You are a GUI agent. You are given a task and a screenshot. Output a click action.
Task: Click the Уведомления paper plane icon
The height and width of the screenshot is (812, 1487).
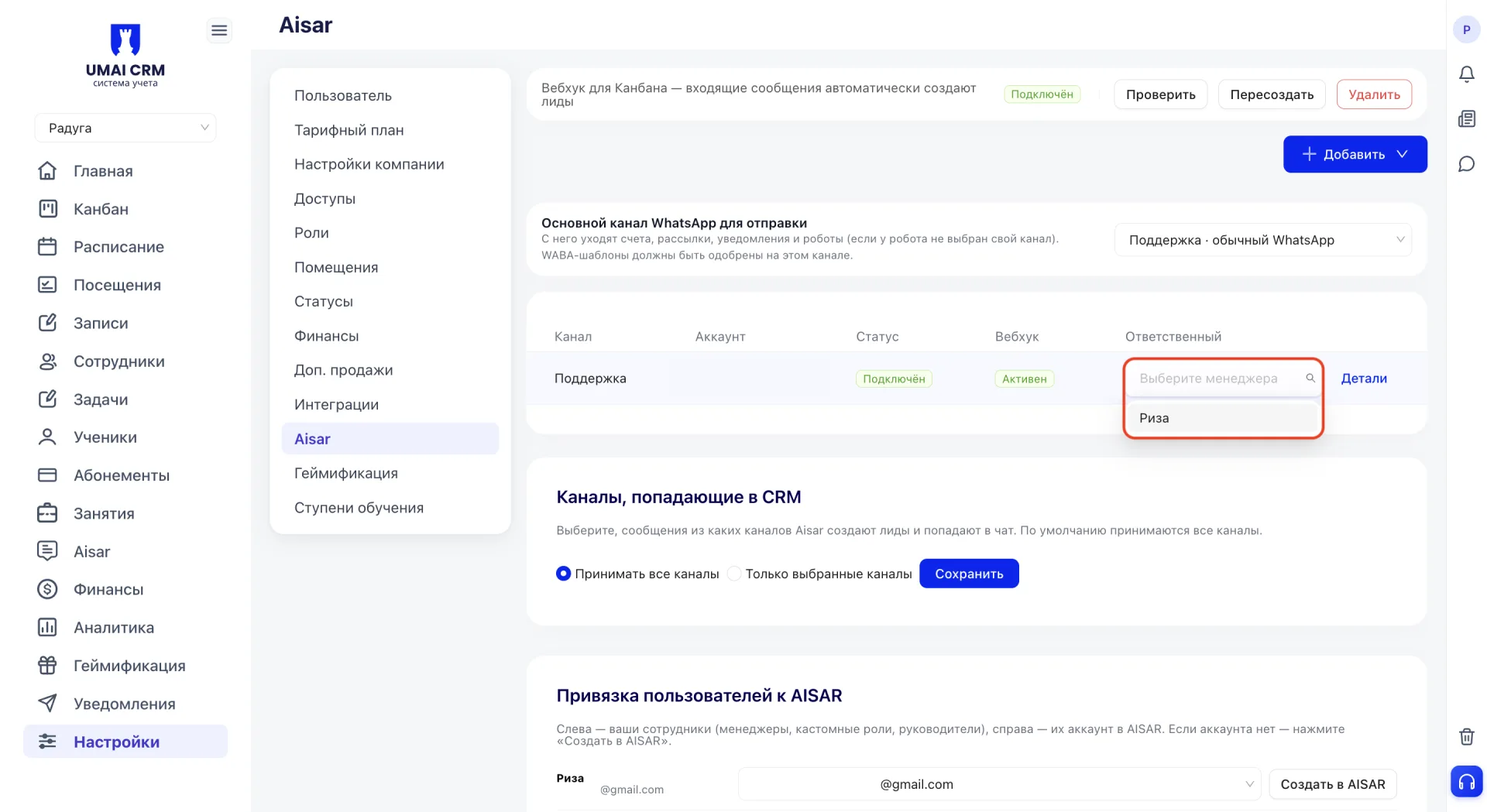click(x=47, y=703)
